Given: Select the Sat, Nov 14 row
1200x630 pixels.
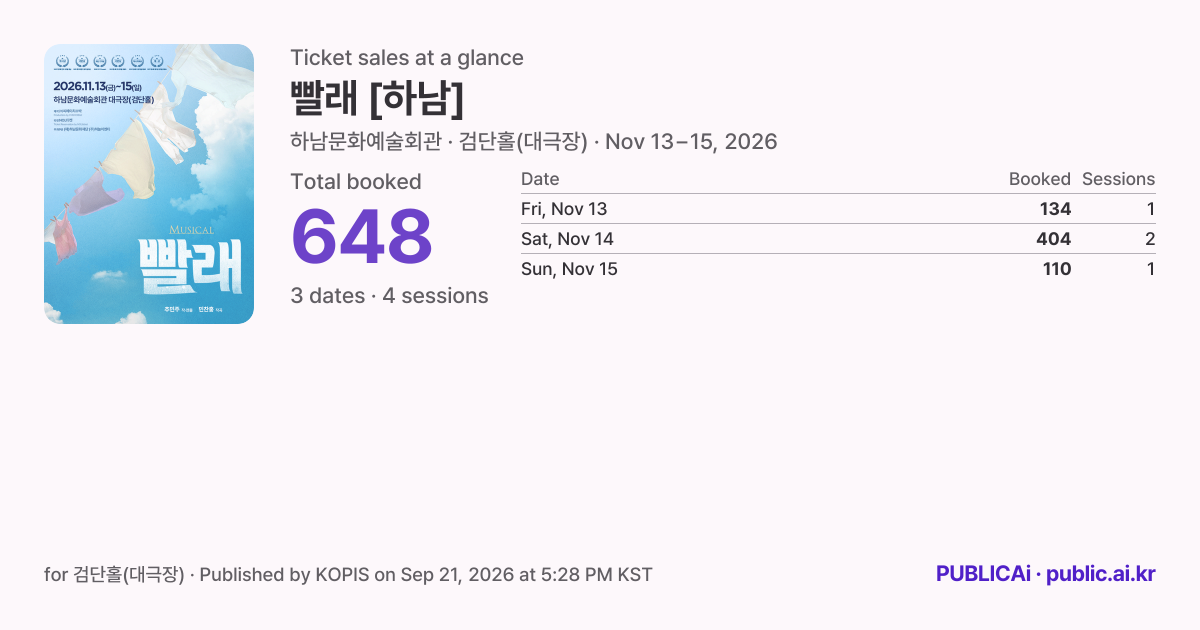Looking at the screenshot, I should pyautogui.click(x=838, y=239).
